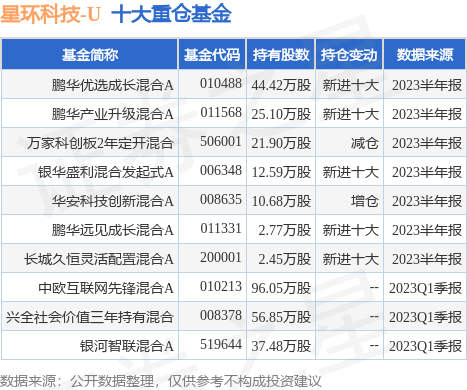Select fund code 506001
The width and height of the screenshot is (467, 390).
[221, 142]
